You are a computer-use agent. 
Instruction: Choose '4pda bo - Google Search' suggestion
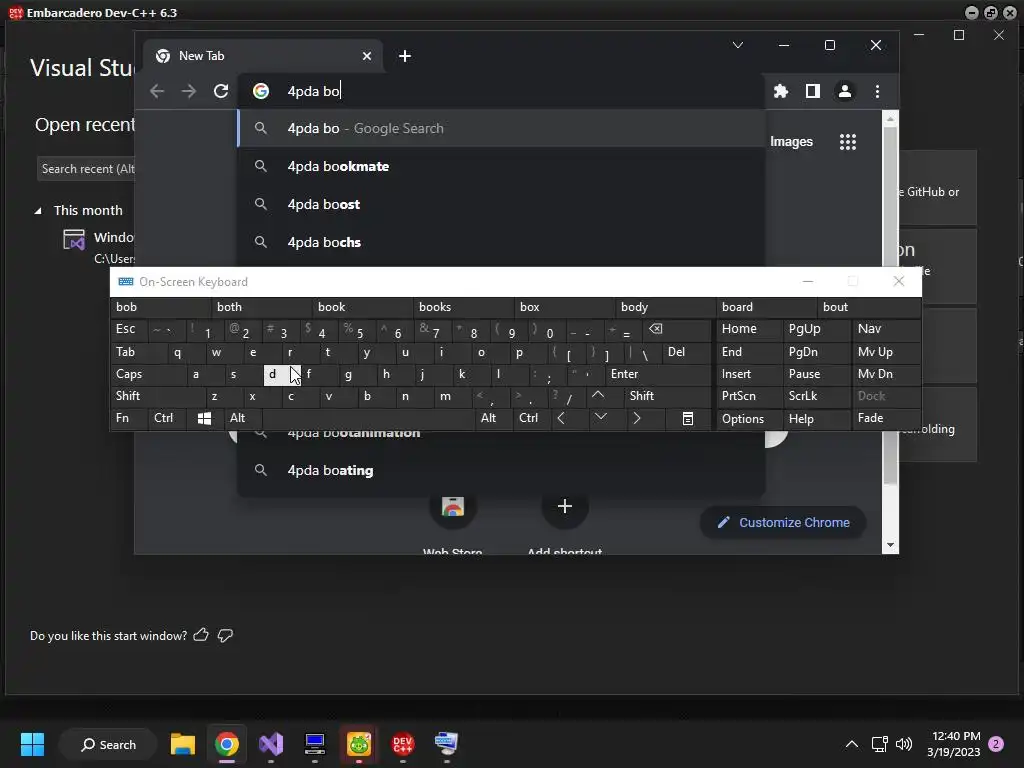click(x=501, y=128)
